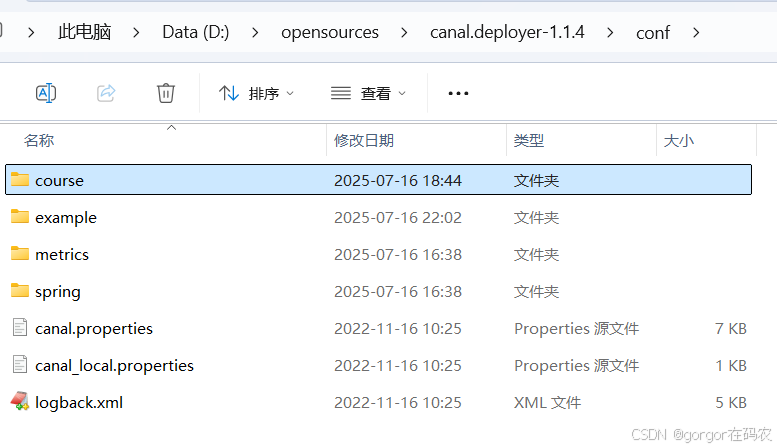Click date 2025-07-16 22:02 in example row
The width and height of the screenshot is (777, 448).
[x=397, y=218]
